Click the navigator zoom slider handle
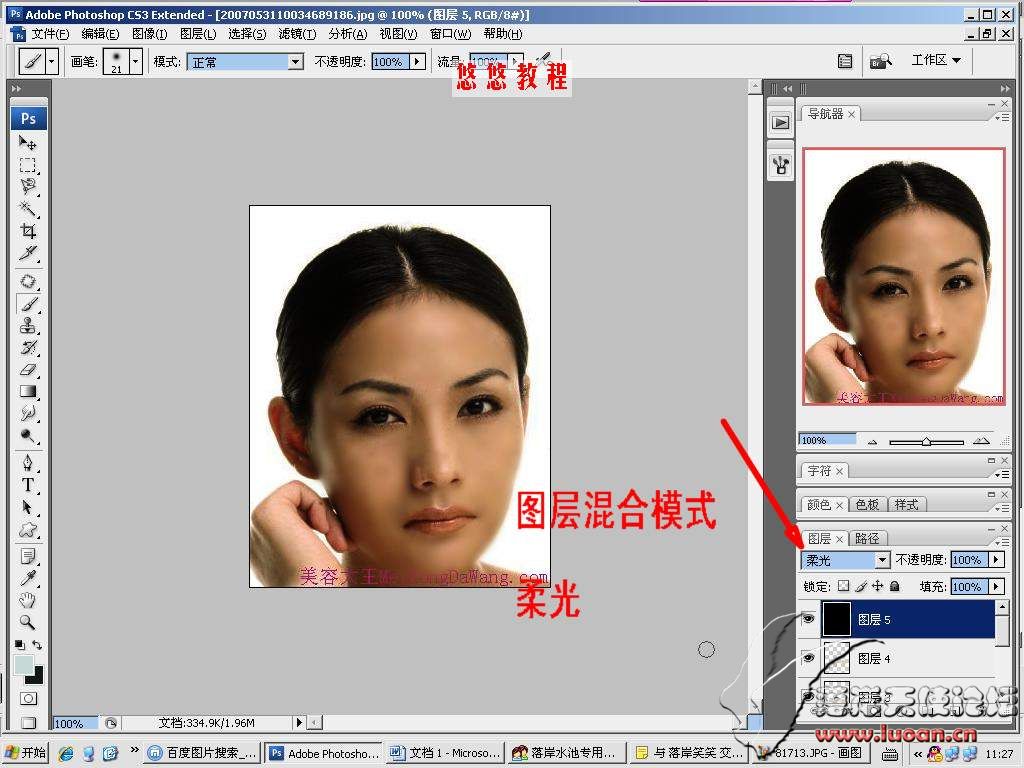 pyautogui.click(x=926, y=442)
